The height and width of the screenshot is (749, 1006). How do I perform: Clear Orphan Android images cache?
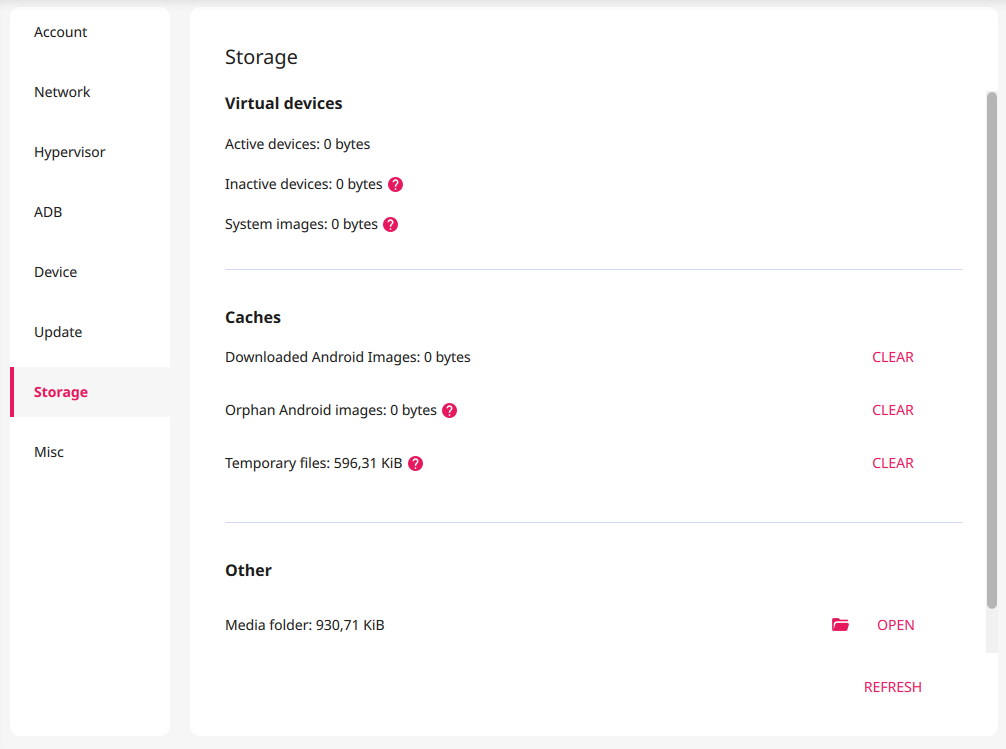(x=892, y=410)
